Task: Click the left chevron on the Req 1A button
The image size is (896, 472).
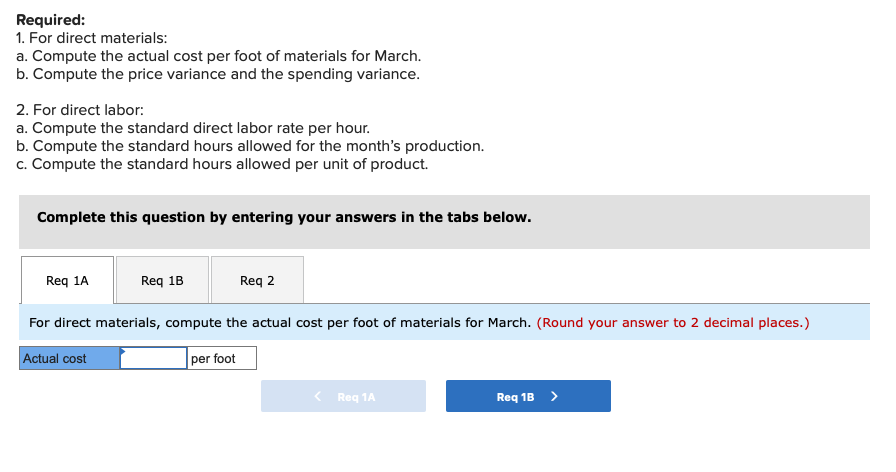Action: click(318, 397)
